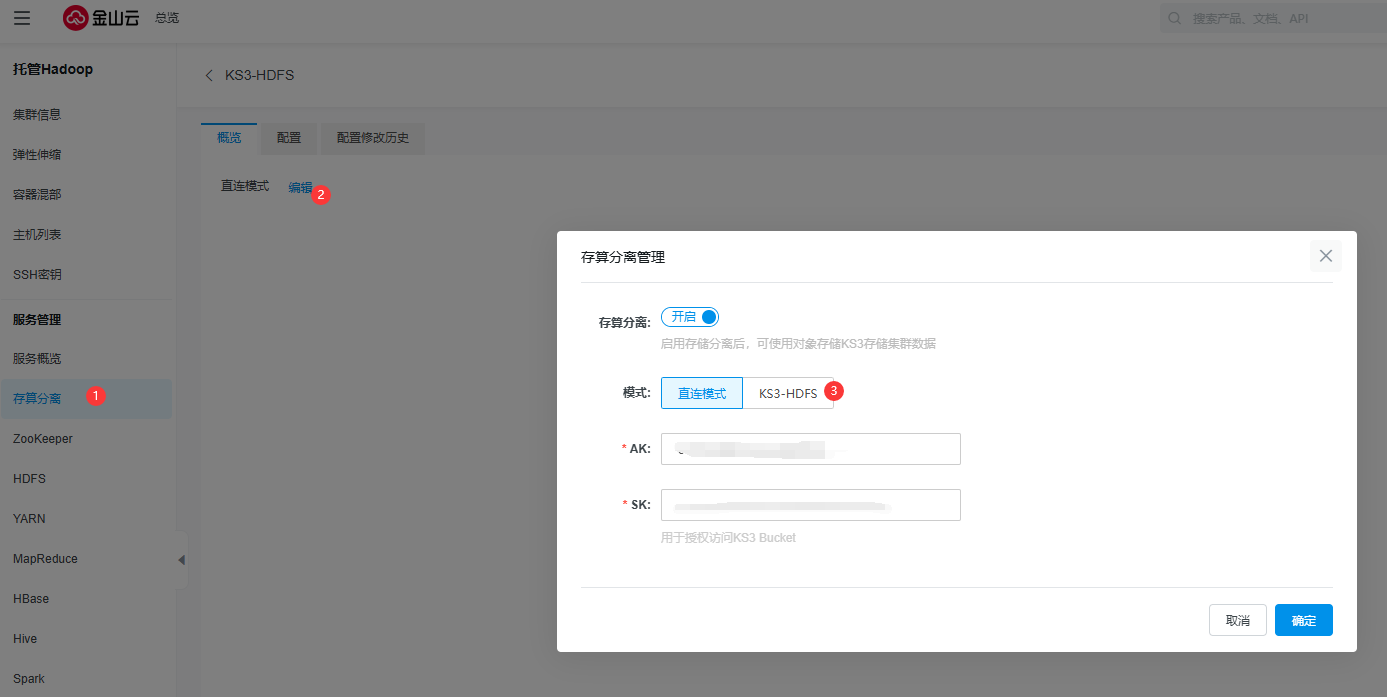Switch to the 配置 tab
Viewport: 1387px width, 697px height.
(x=289, y=138)
